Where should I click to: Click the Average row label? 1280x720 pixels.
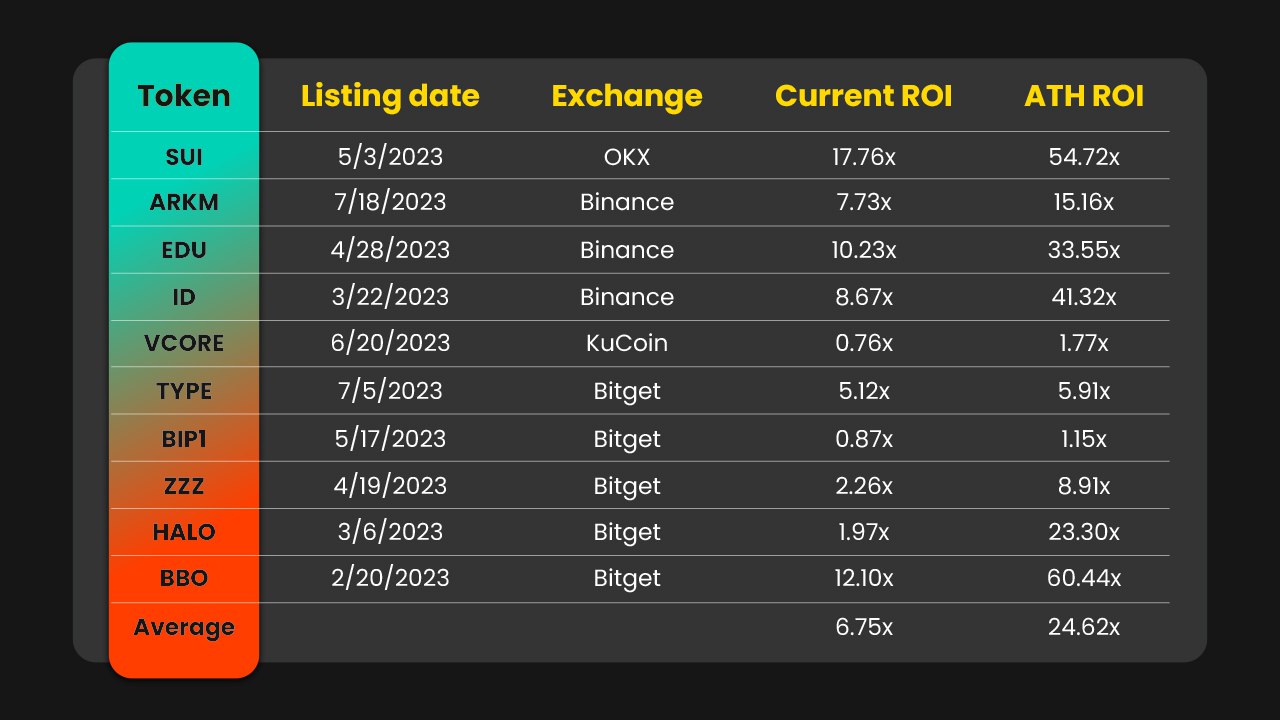click(184, 628)
